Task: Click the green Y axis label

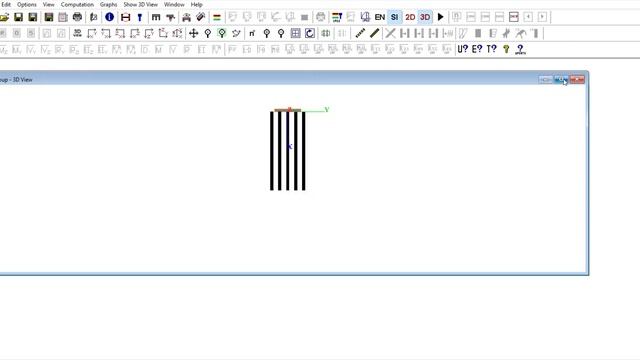Action: pos(327,109)
